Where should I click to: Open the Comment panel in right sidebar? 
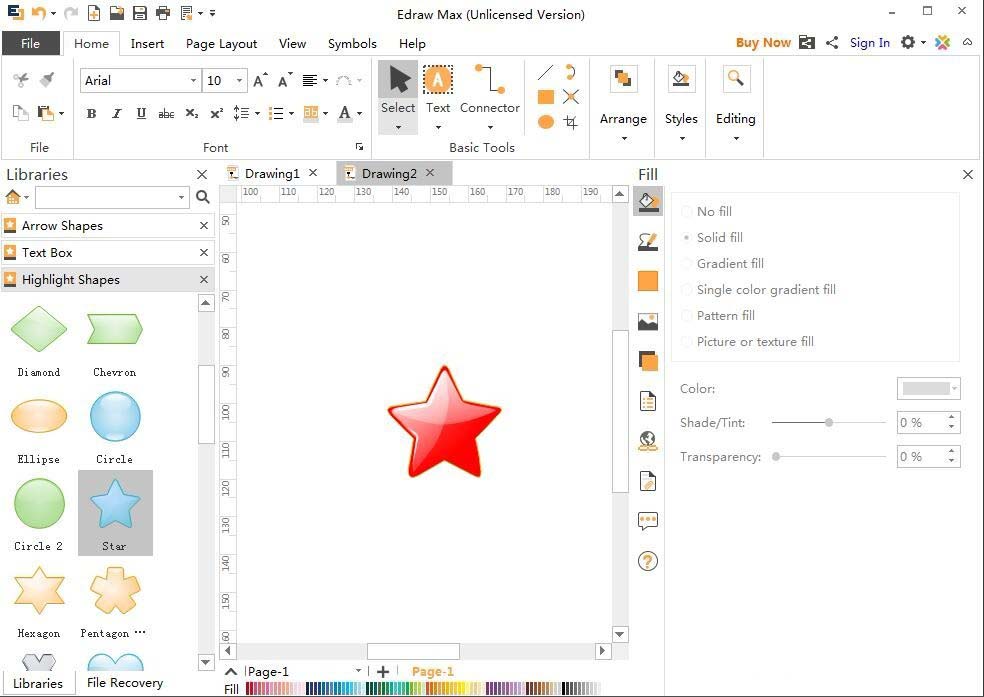point(648,521)
